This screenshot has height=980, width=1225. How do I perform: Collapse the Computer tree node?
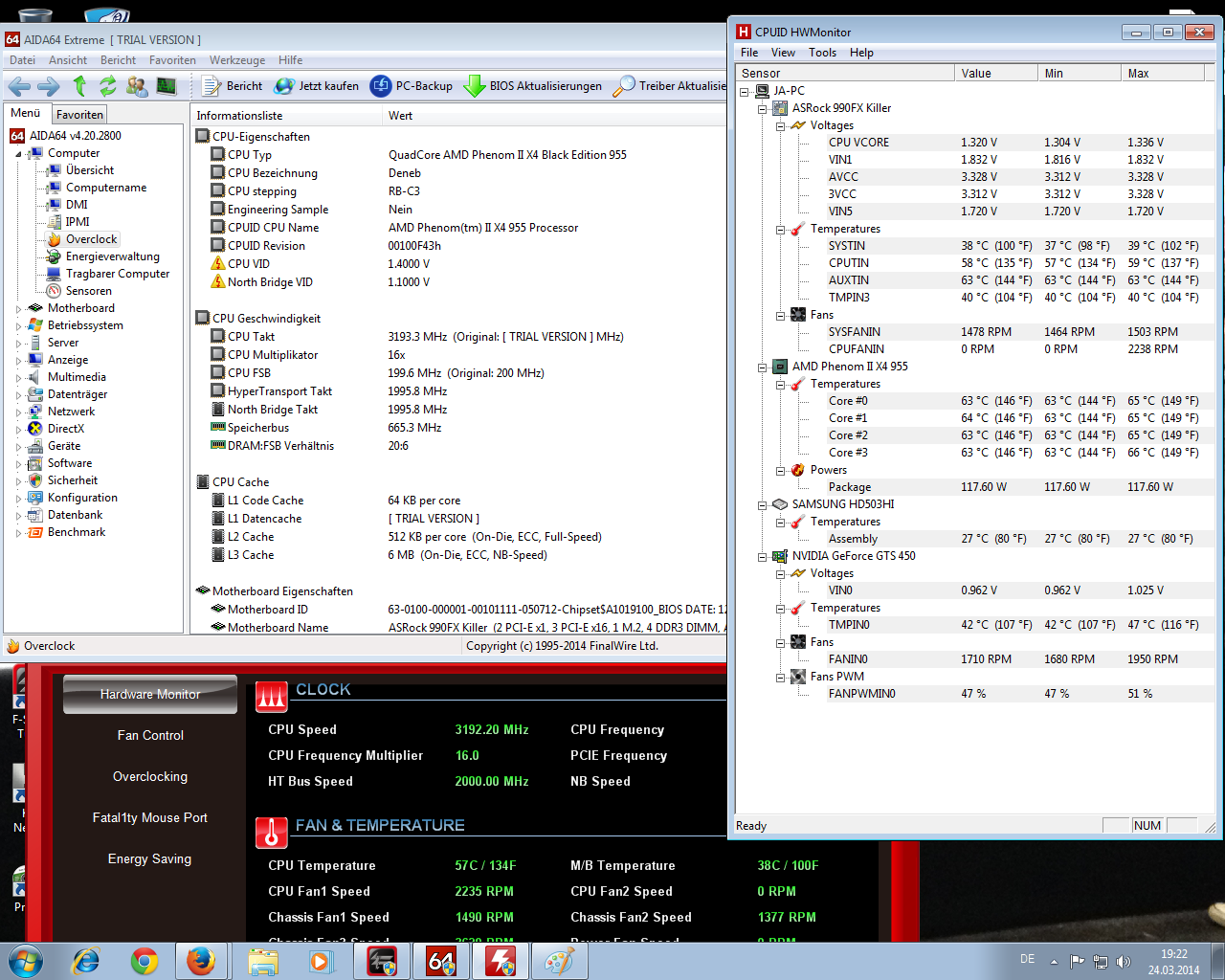[x=18, y=153]
